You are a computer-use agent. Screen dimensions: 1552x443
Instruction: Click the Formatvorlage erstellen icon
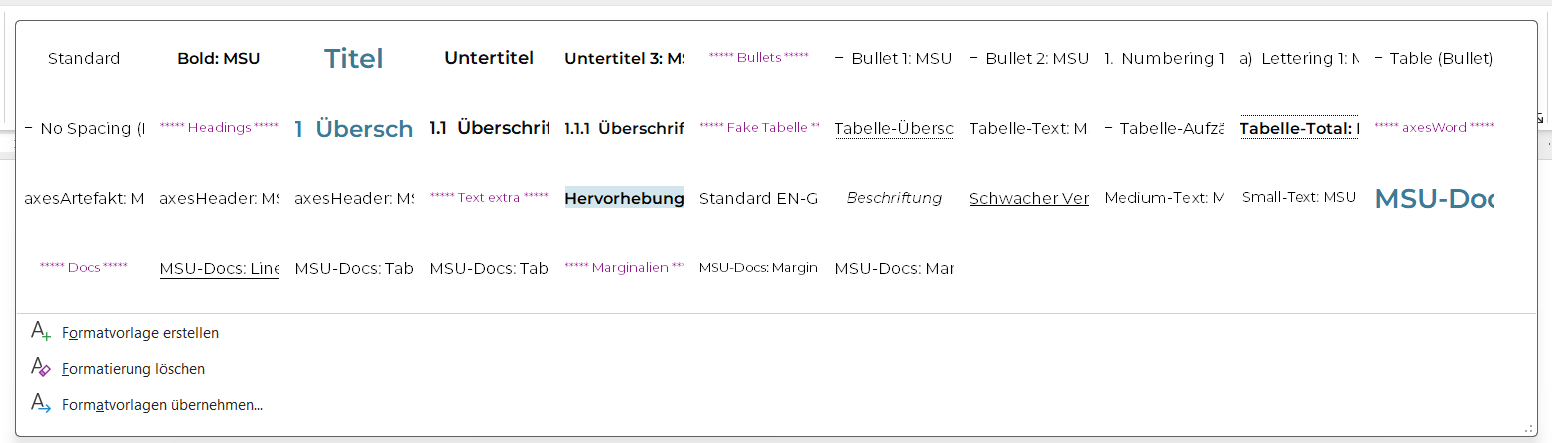click(41, 332)
